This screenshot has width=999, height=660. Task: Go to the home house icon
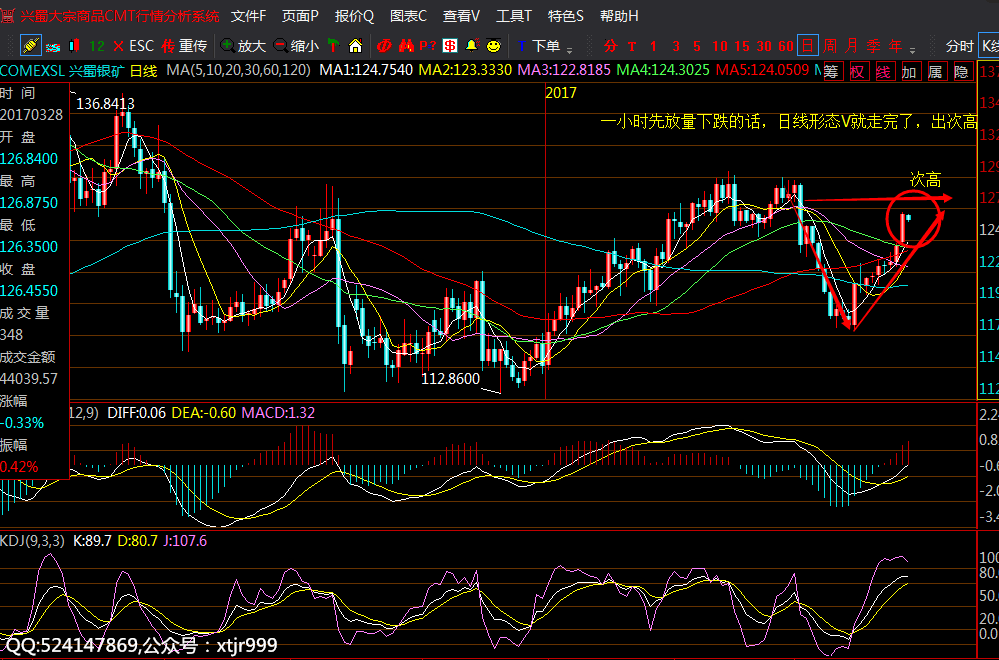(x=355, y=46)
